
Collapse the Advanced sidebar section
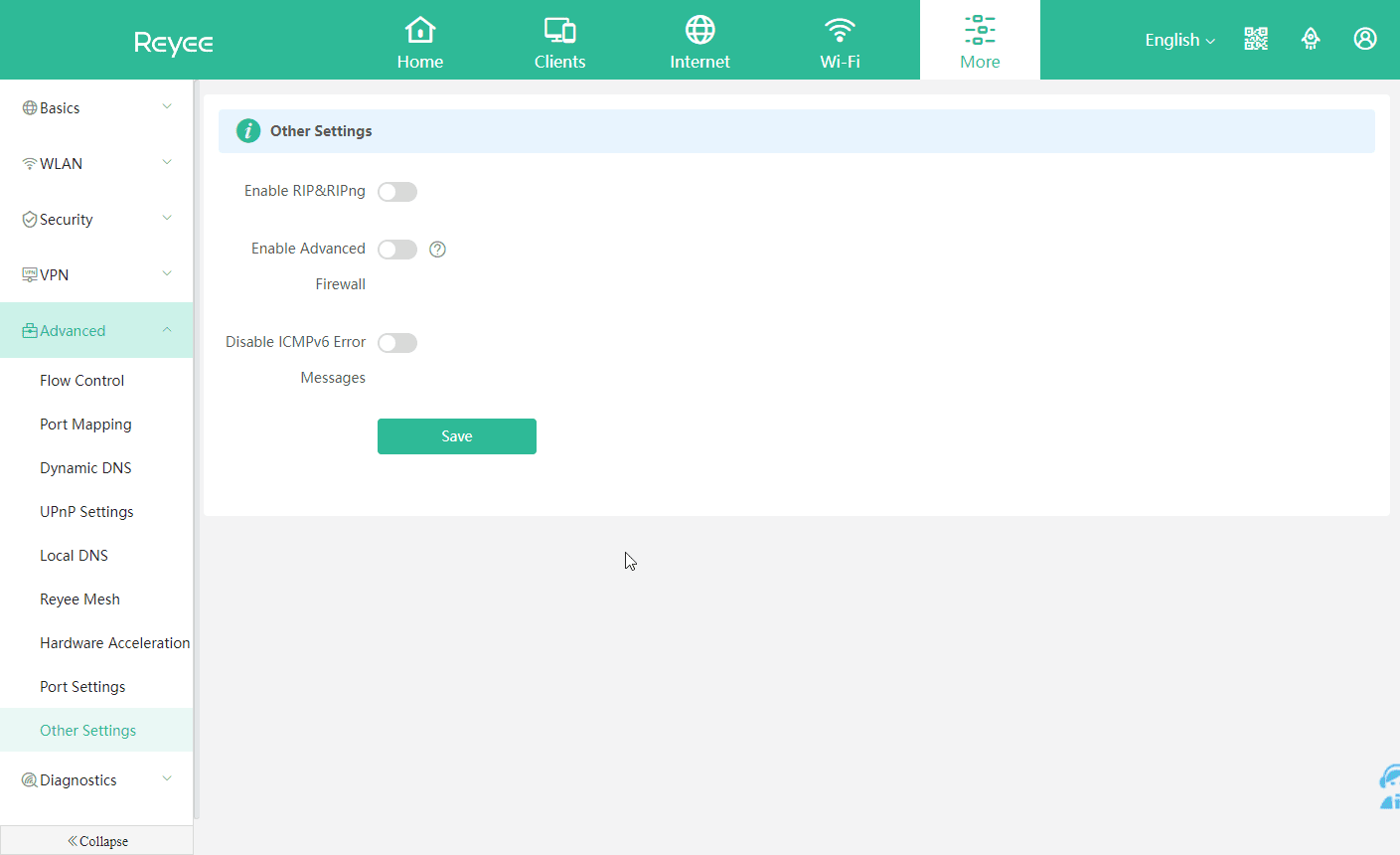[x=96, y=330]
